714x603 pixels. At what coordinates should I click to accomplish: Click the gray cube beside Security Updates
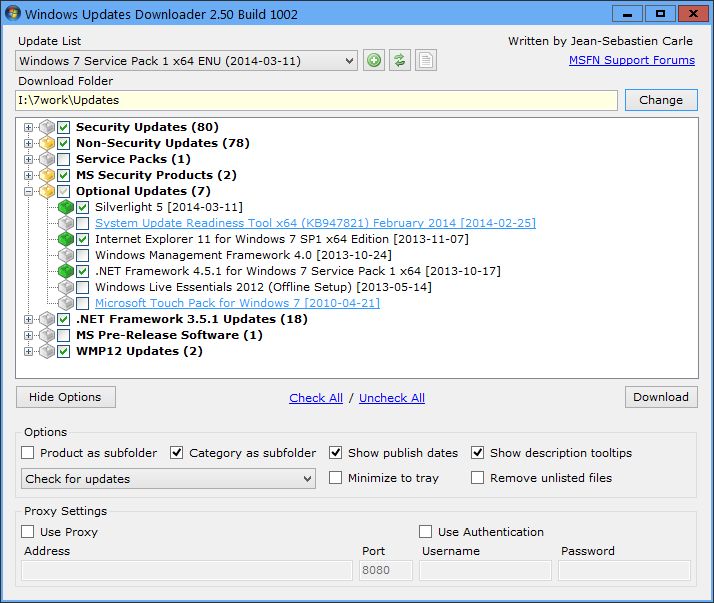pyautogui.click(x=47, y=127)
